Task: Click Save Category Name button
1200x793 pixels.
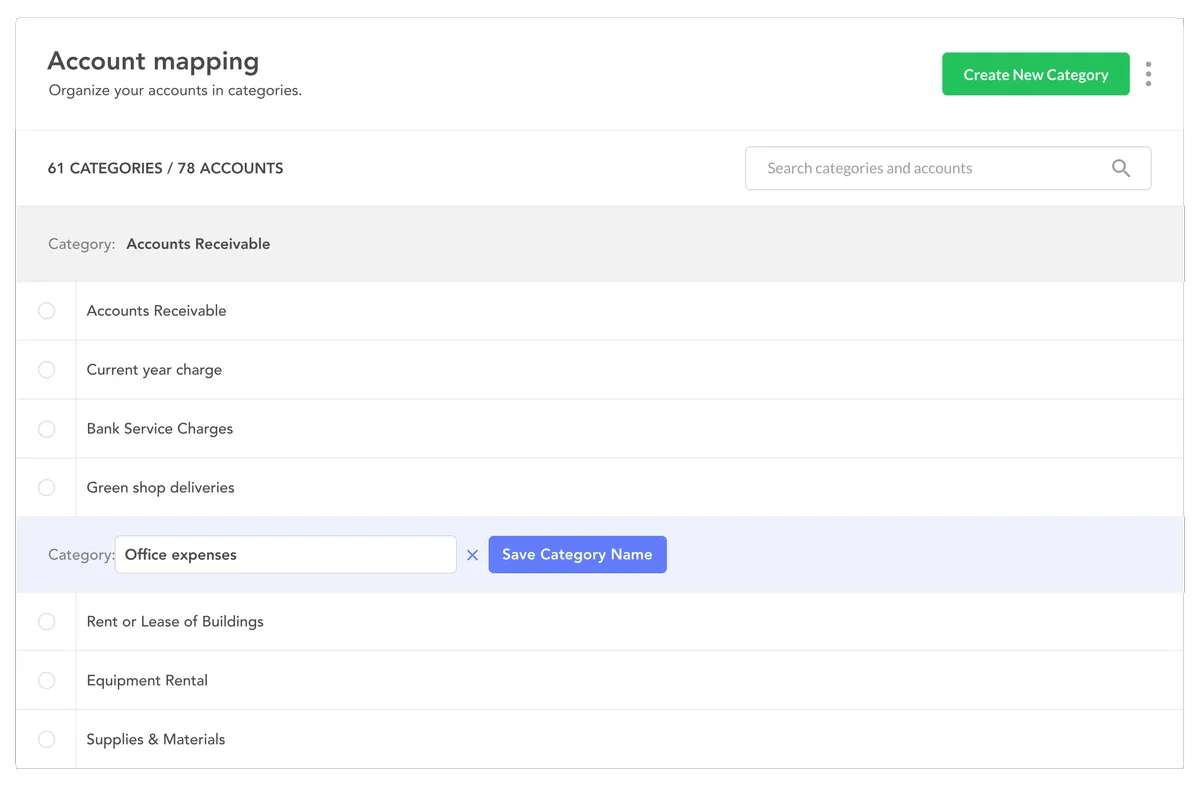Action: click(577, 554)
